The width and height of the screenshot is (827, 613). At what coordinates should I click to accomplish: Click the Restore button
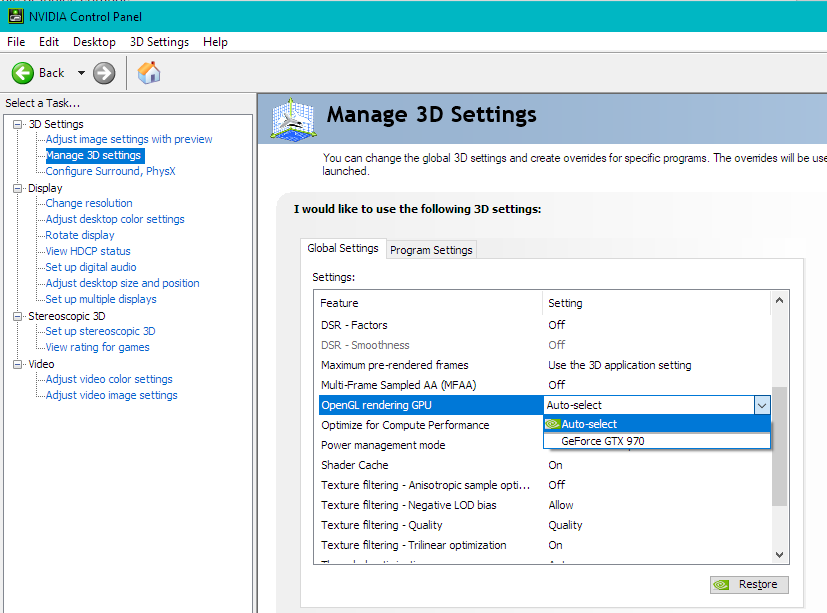(749, 585)
